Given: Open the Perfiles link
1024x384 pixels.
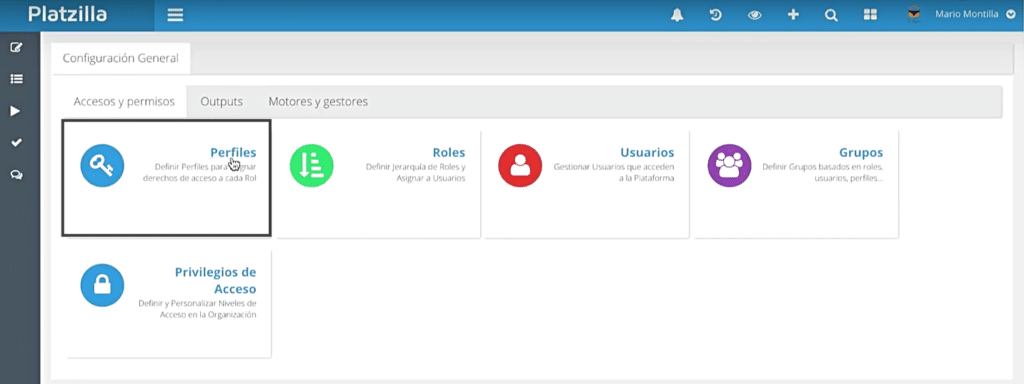Looking at the screenshot, I should pyautogui.click(x=233, y=152).
